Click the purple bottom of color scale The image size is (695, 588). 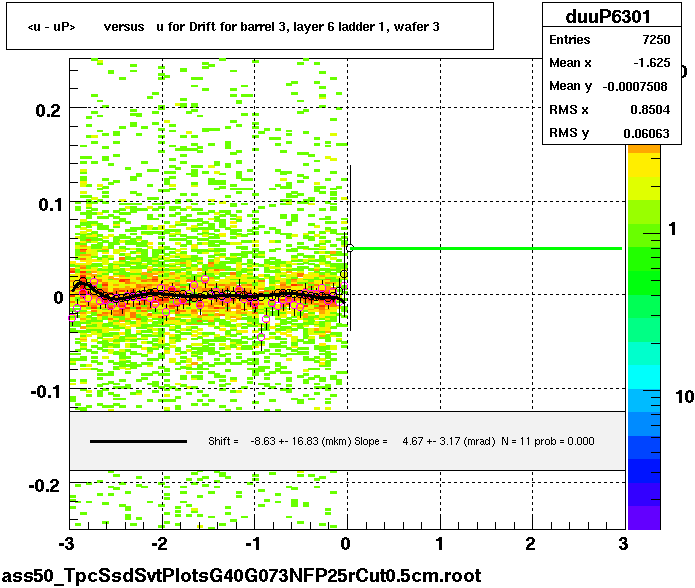[644, 518]
